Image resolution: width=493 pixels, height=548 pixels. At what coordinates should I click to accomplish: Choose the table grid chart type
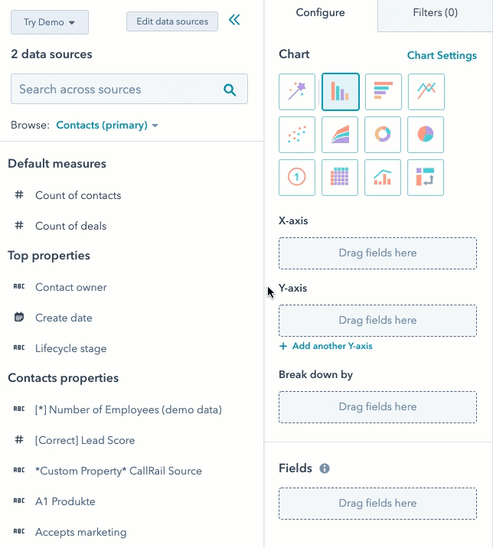click(340, 178)
